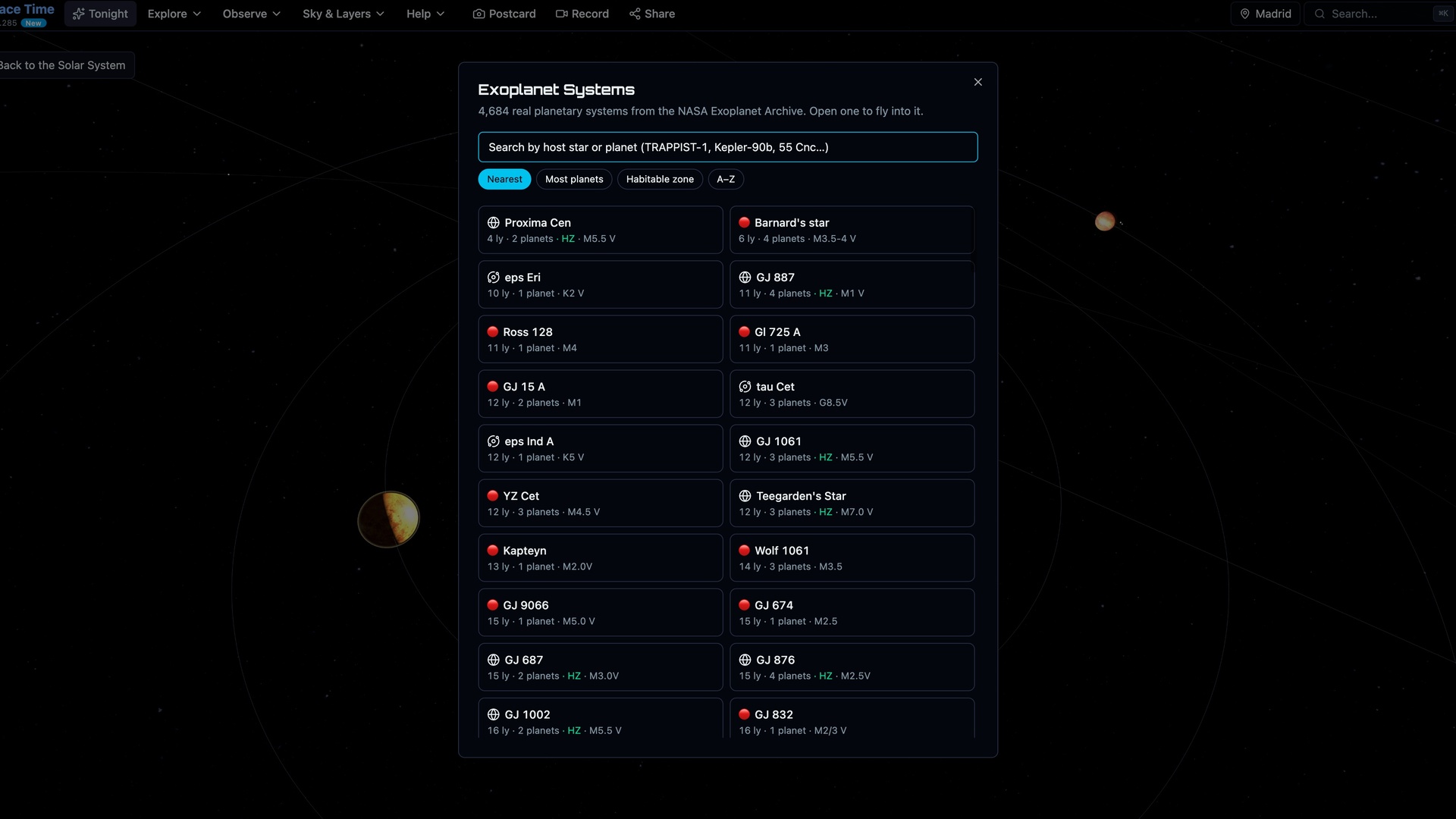This screenshot has height=819, width=1456.
Task: Open the Proxima Cen system card
Action: tap(600, 230)
